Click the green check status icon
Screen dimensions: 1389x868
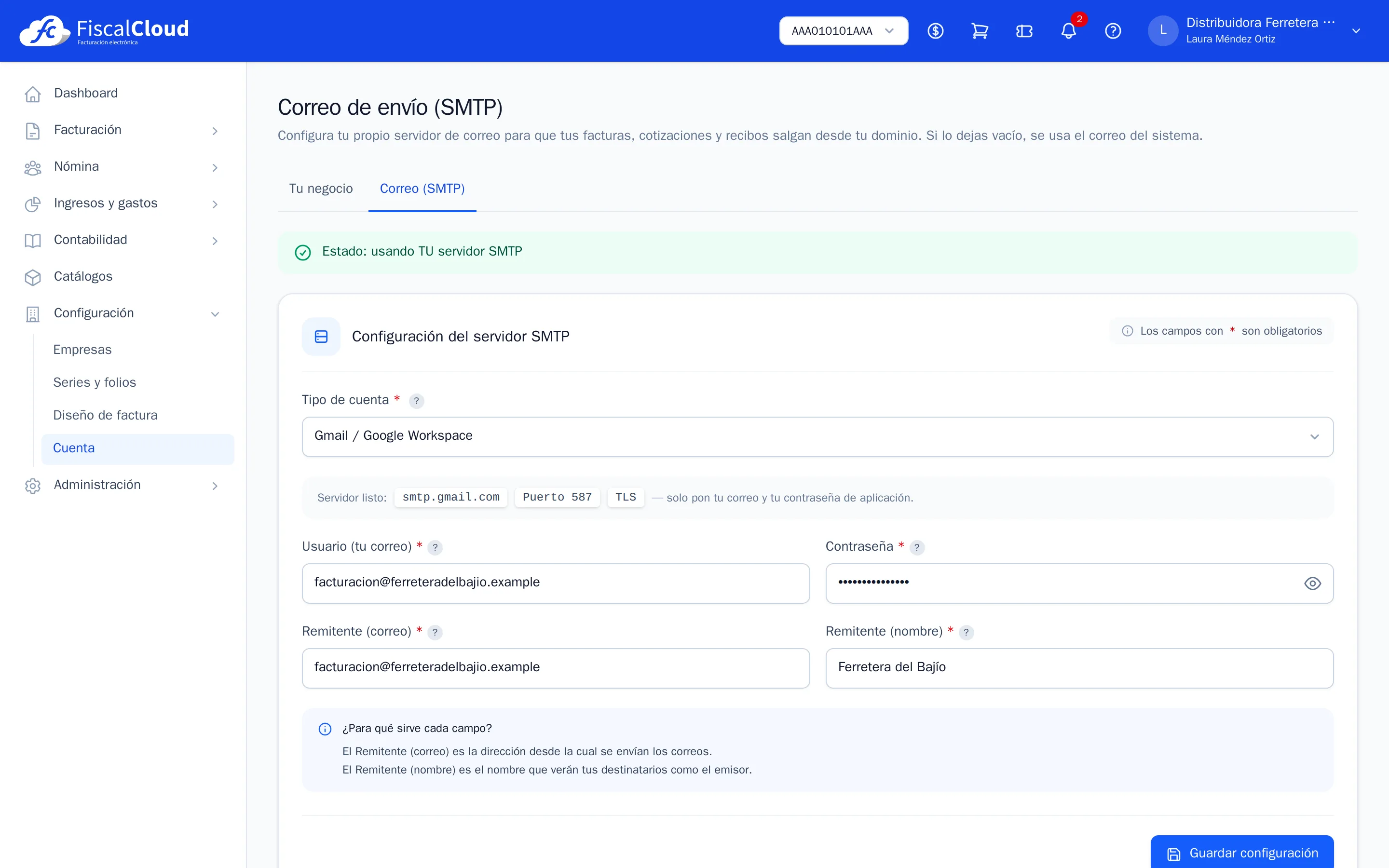tap(302, 252)
